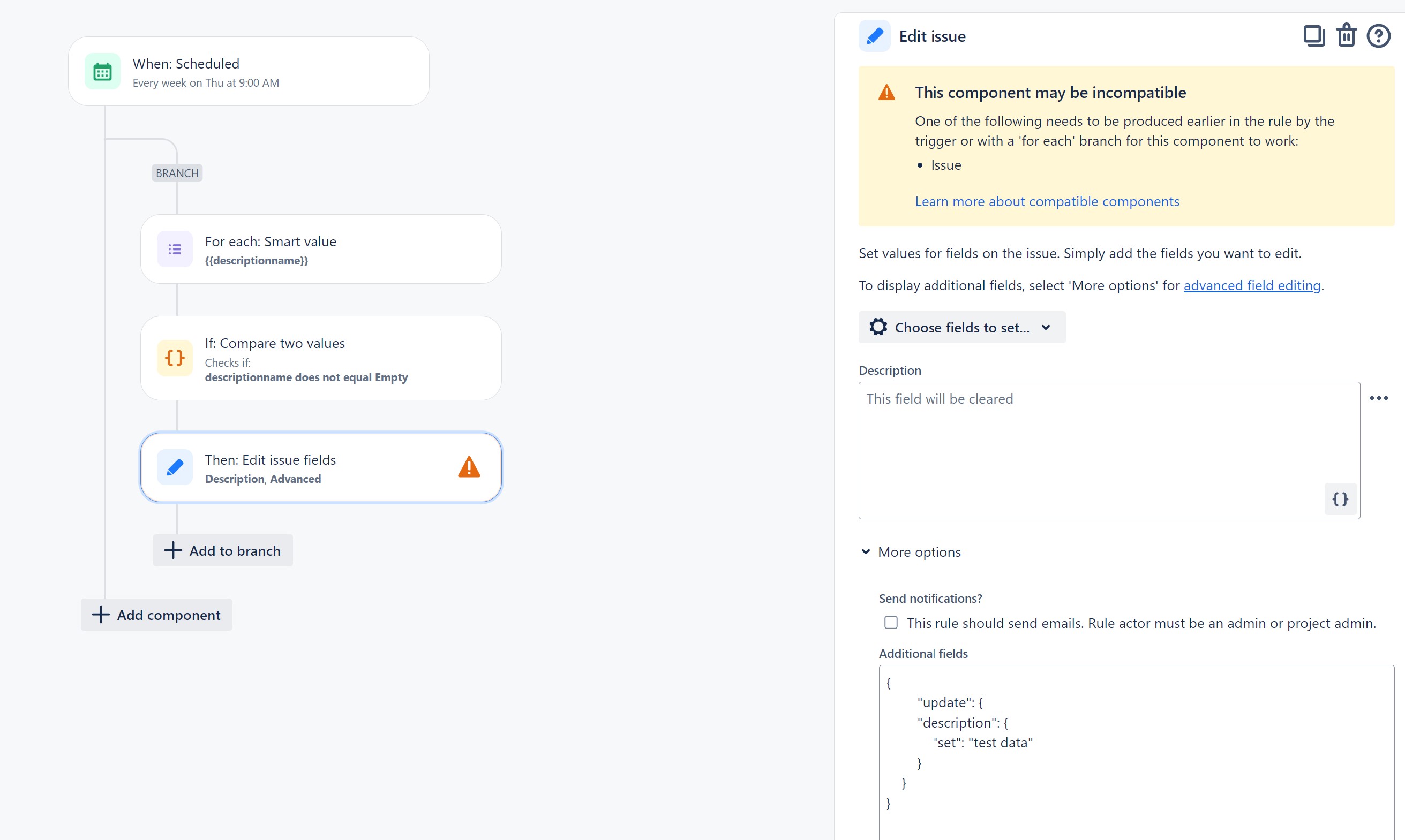
Task: Click the 'Description, Advanced' subtitle text
Action: coord(263,480)
